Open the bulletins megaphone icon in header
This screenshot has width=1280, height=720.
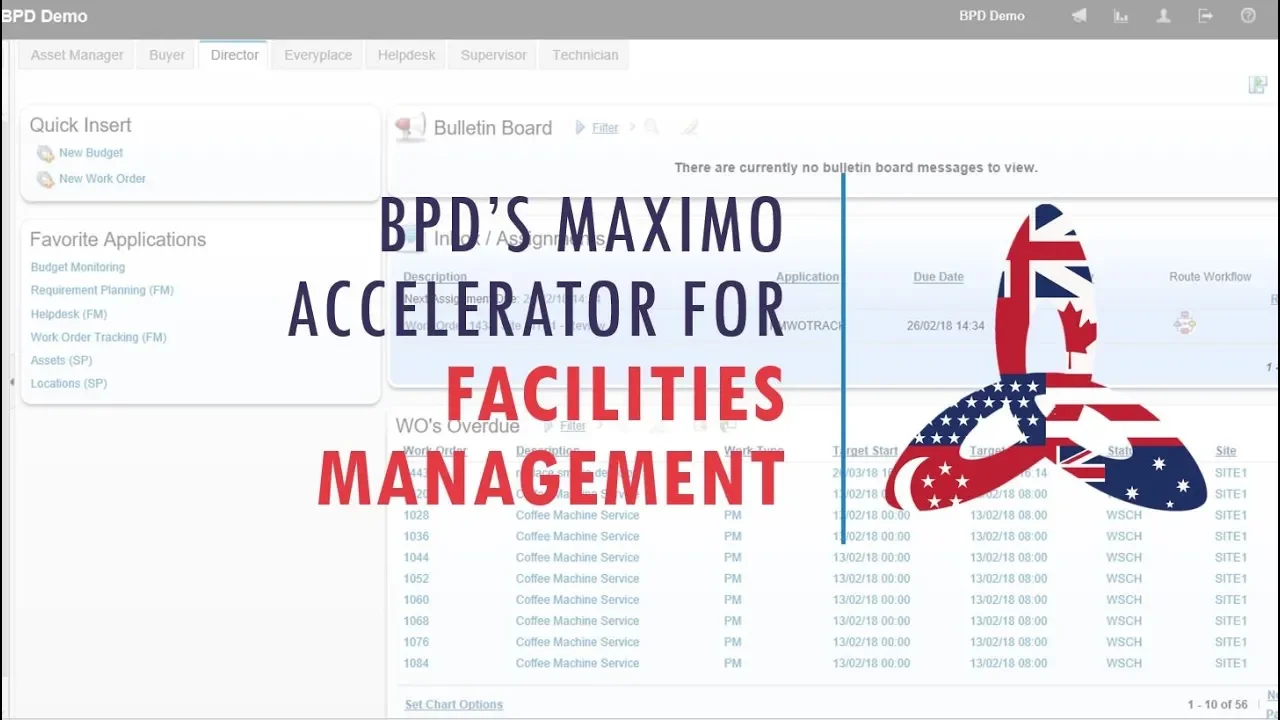click(1079, 16)
